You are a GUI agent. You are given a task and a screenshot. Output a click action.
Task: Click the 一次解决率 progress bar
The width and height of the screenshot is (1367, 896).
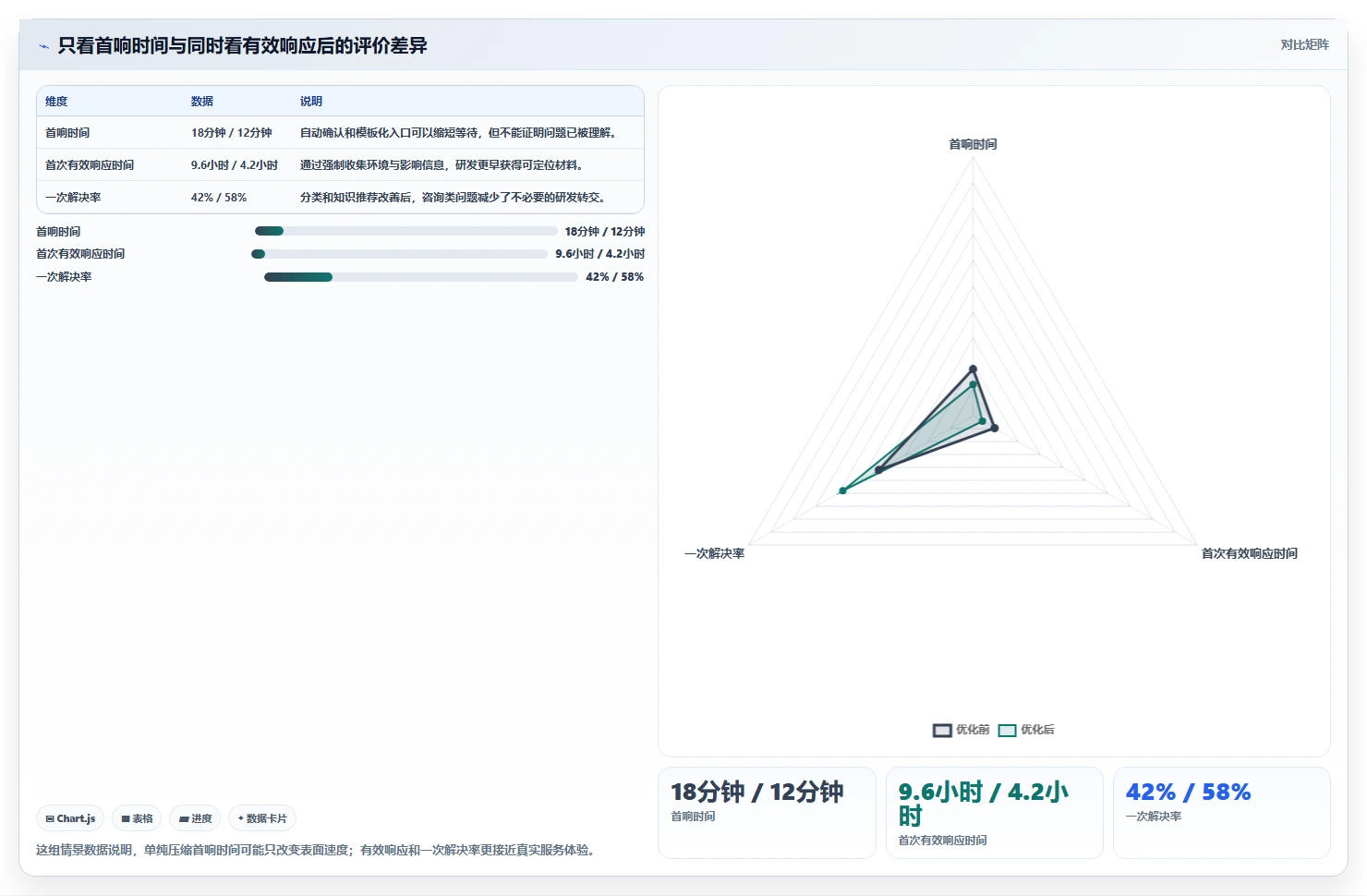(420, 277)
